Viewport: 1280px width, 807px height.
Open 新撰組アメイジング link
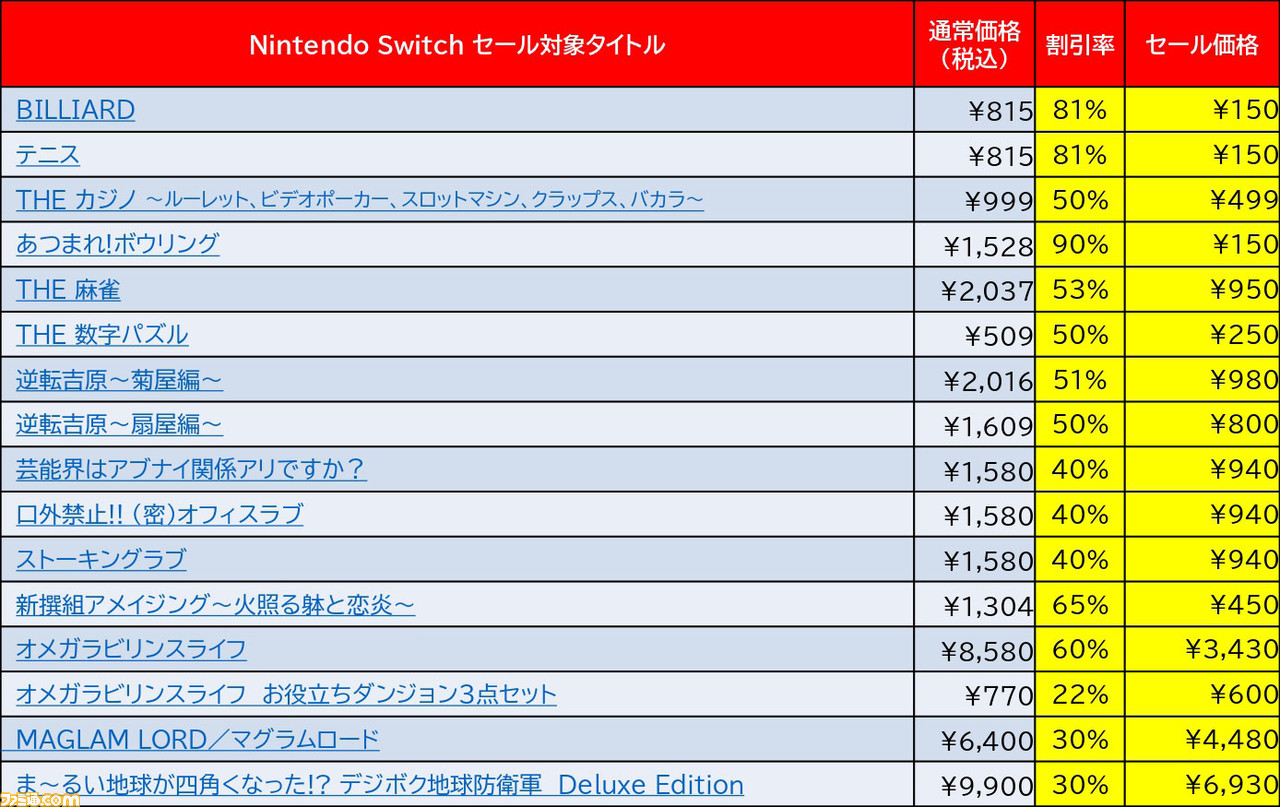click(215, 605)
